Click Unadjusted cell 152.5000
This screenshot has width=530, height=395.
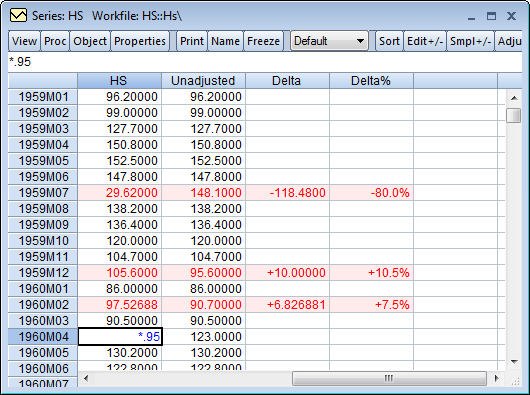(203, 161)
